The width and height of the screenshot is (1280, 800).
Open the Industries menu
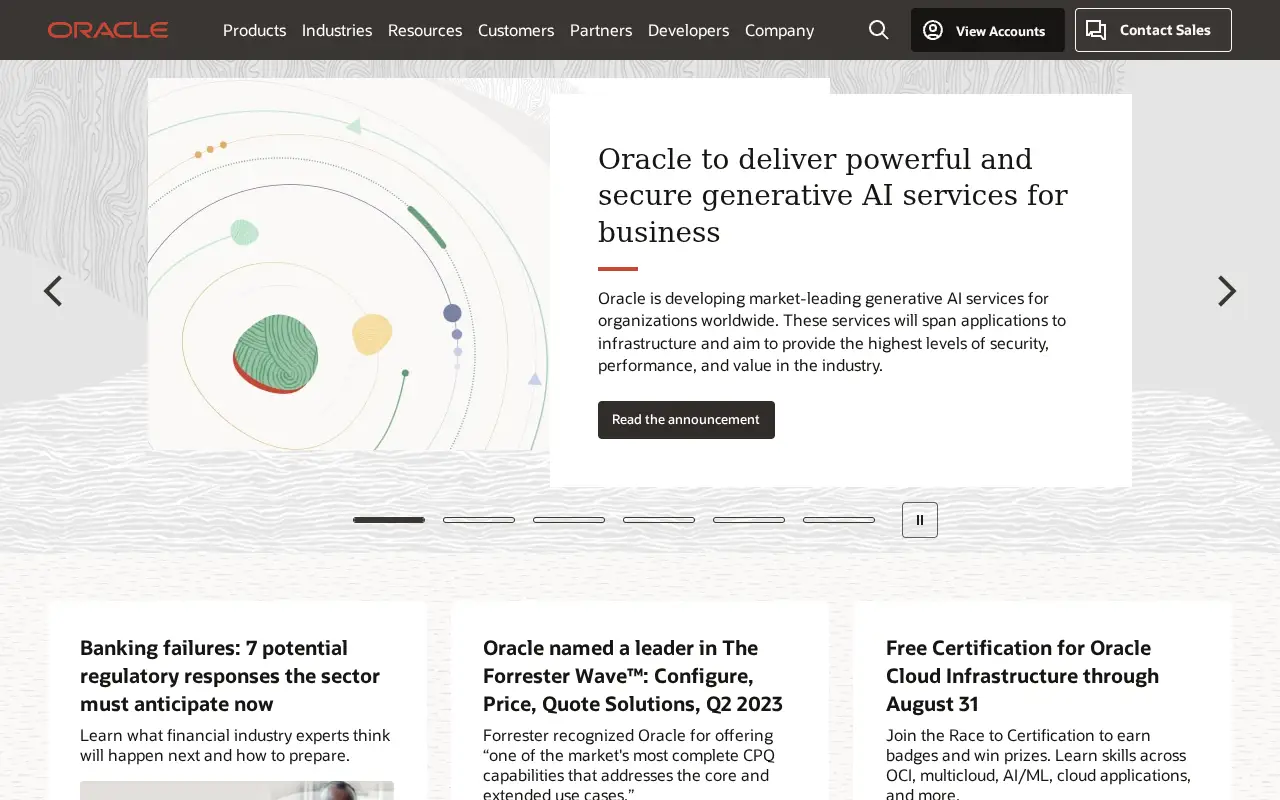[337, 30]
